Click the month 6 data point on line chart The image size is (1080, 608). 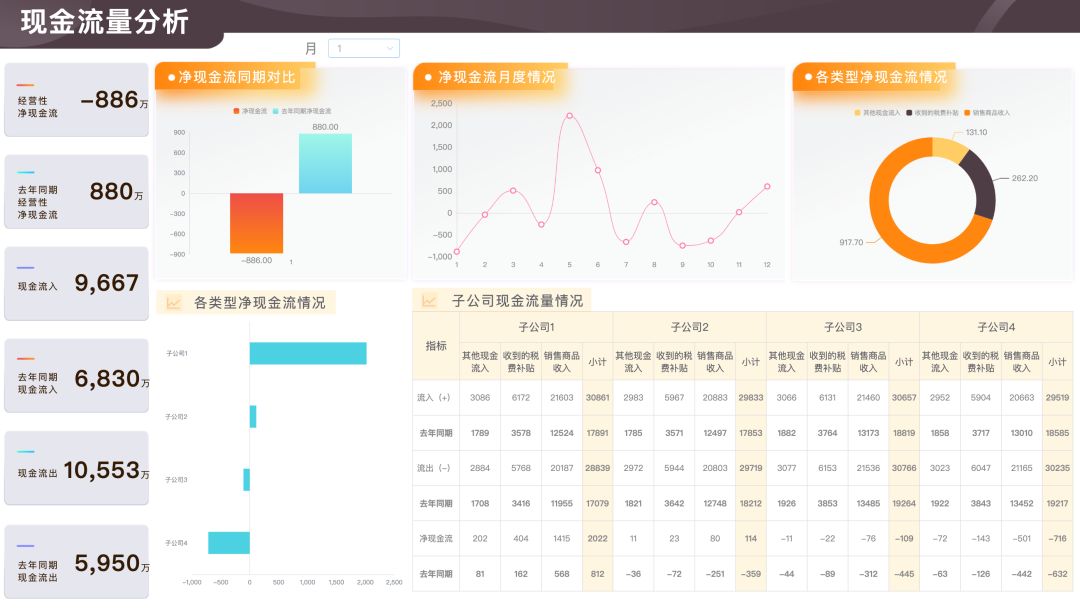point(598,170)
